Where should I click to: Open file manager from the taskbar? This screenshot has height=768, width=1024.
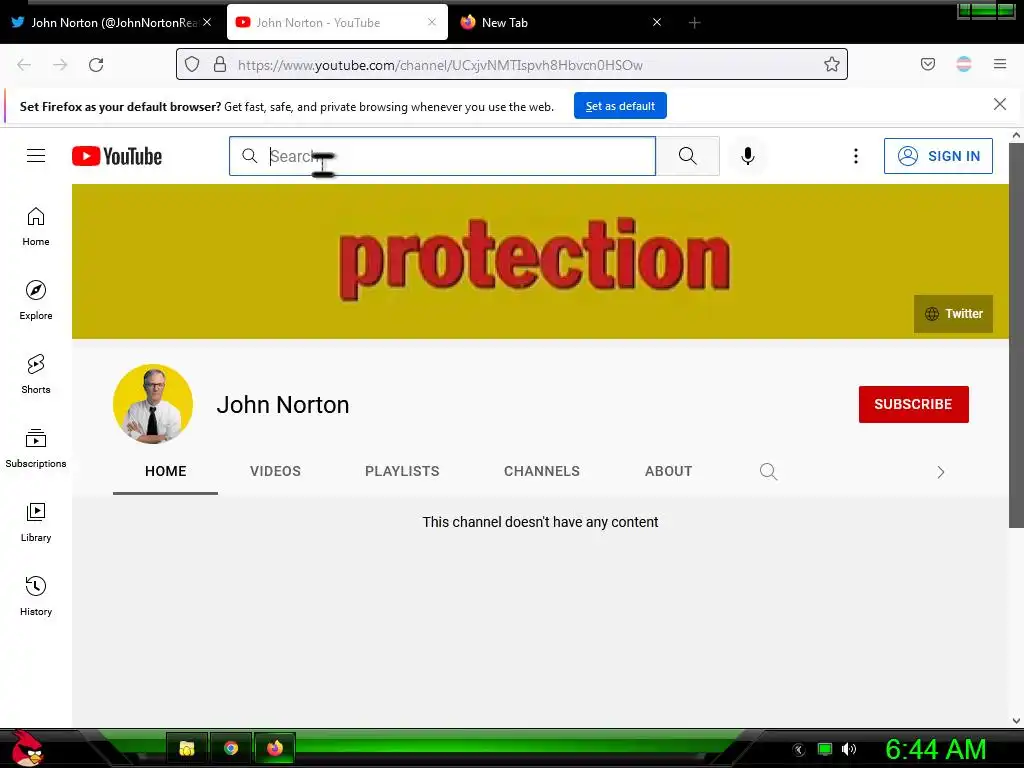[x=187, y=748]
